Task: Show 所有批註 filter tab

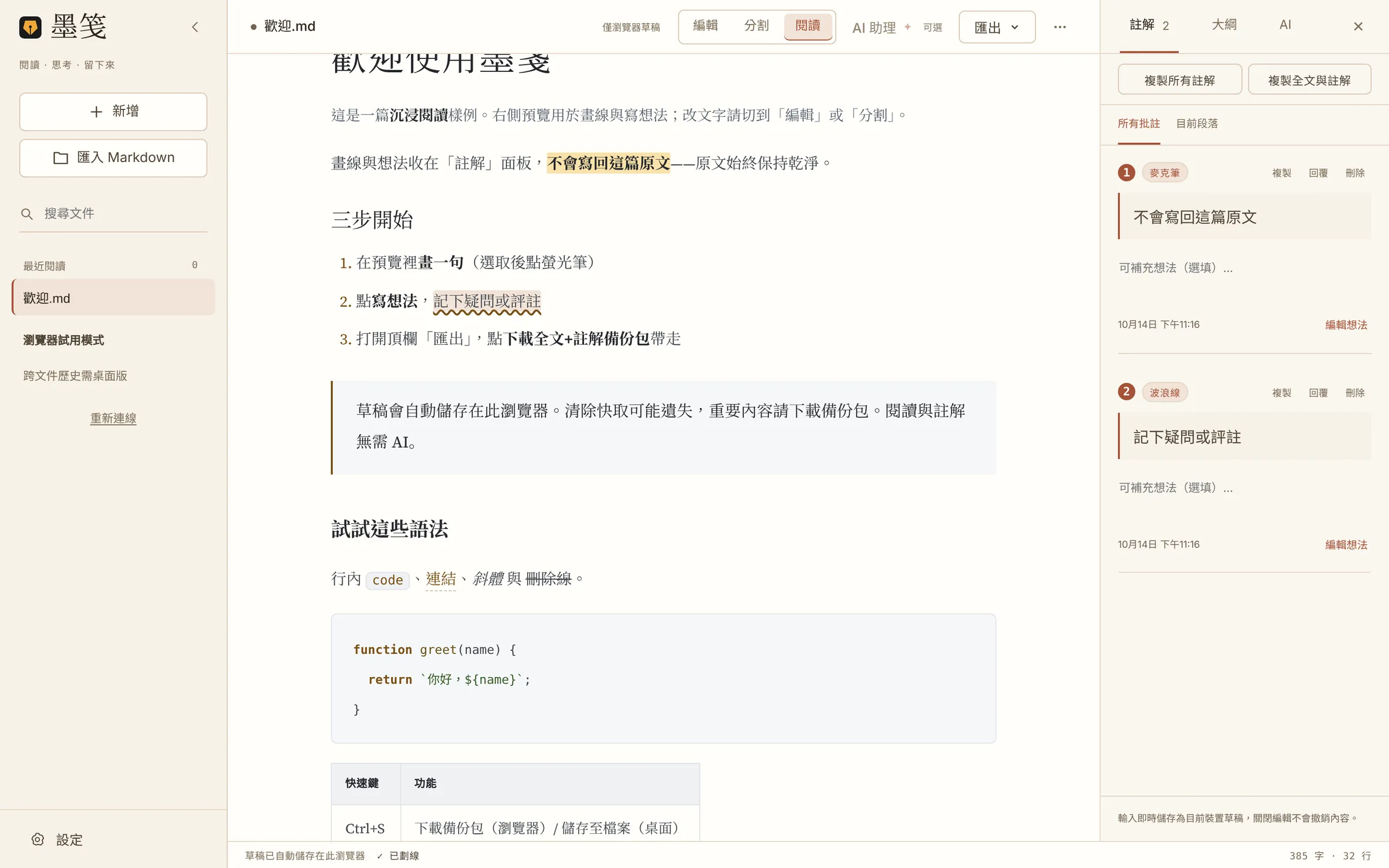Action: (1138, 124)
